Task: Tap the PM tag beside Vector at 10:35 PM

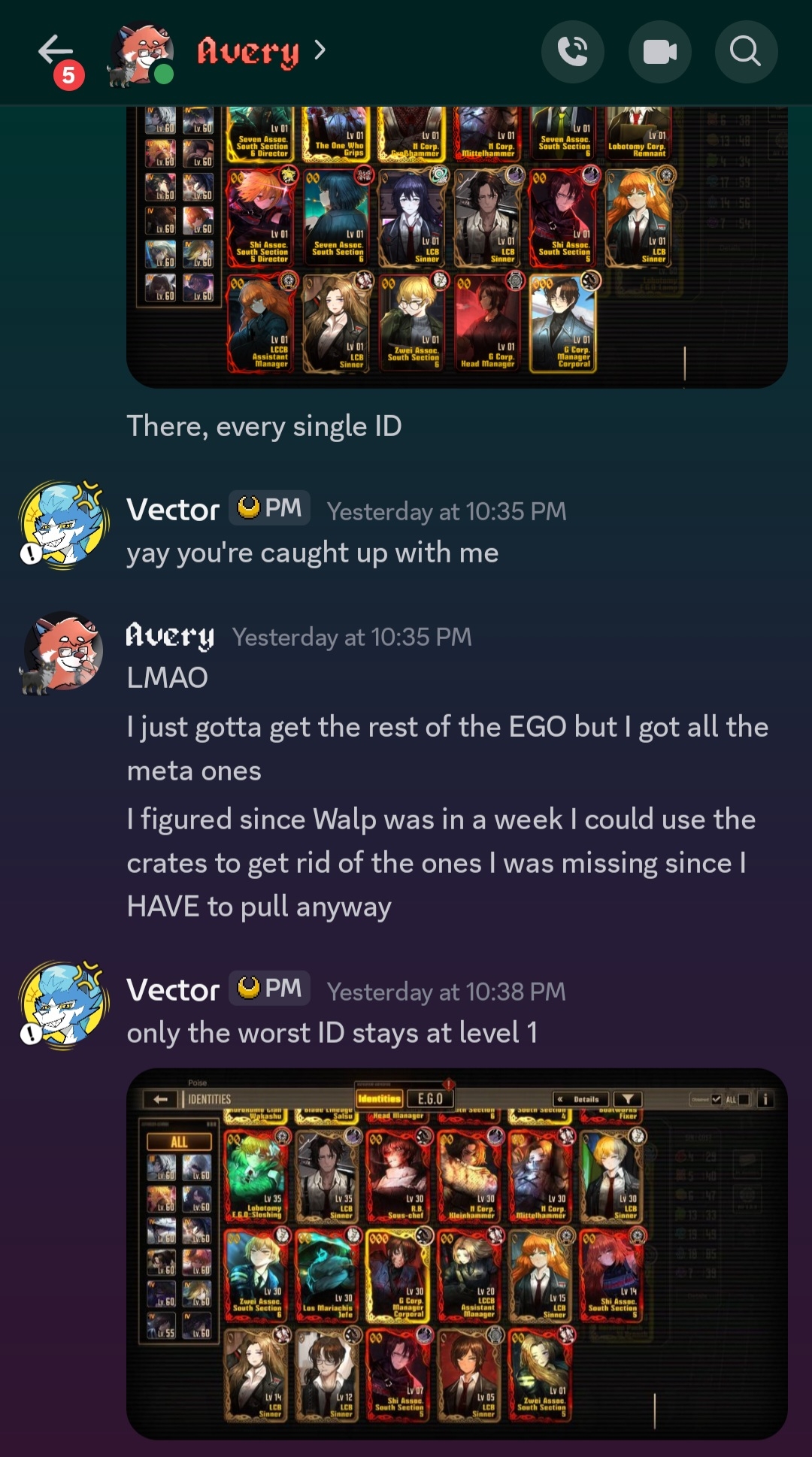Action: 270,508
